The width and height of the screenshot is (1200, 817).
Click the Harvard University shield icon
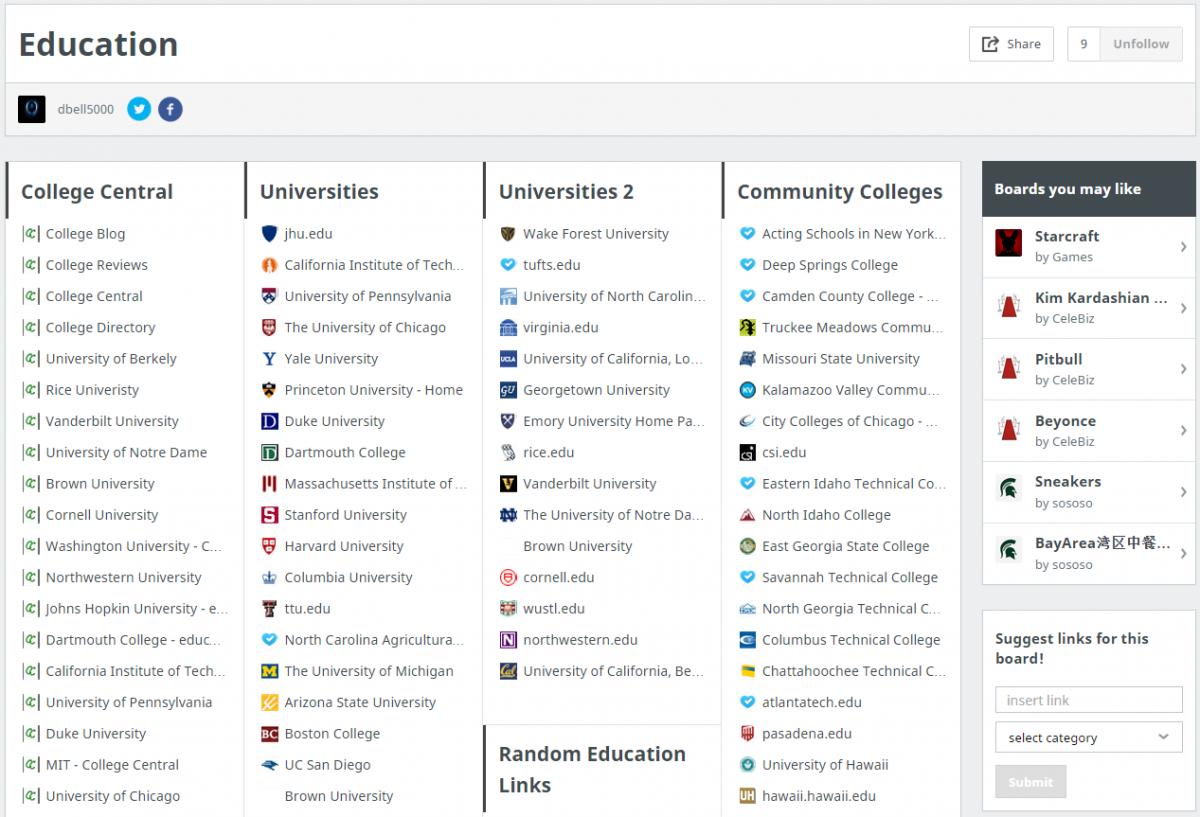point(269,546)
